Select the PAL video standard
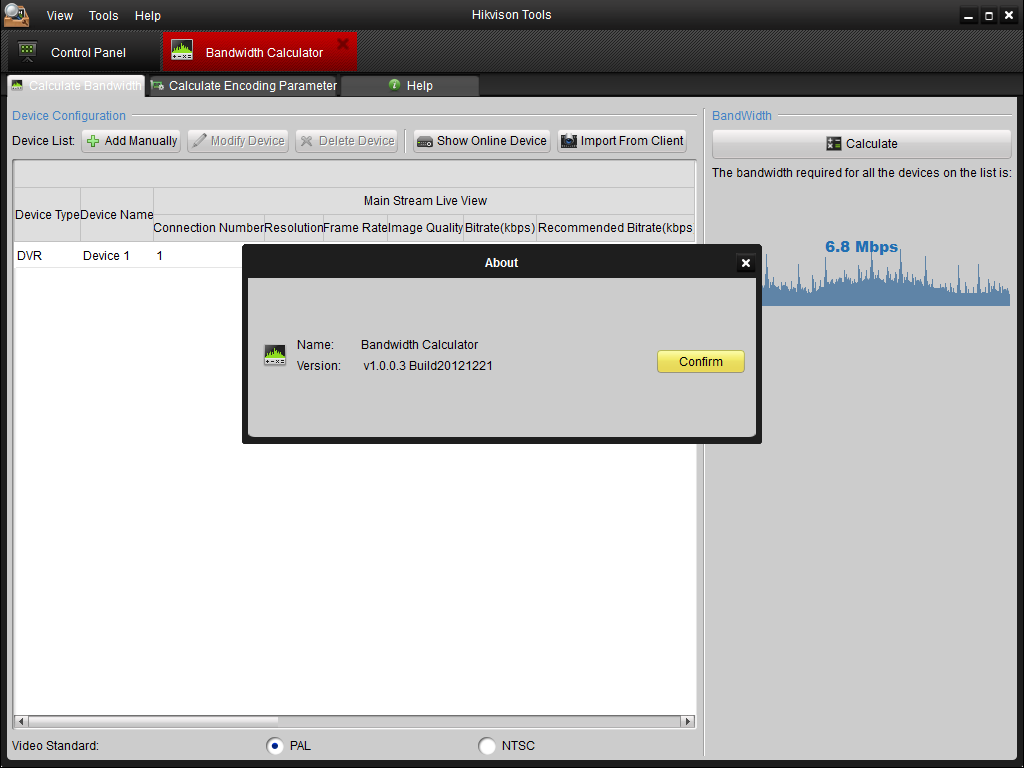This screenshot has width=1024, height=768. click(276, 746)
